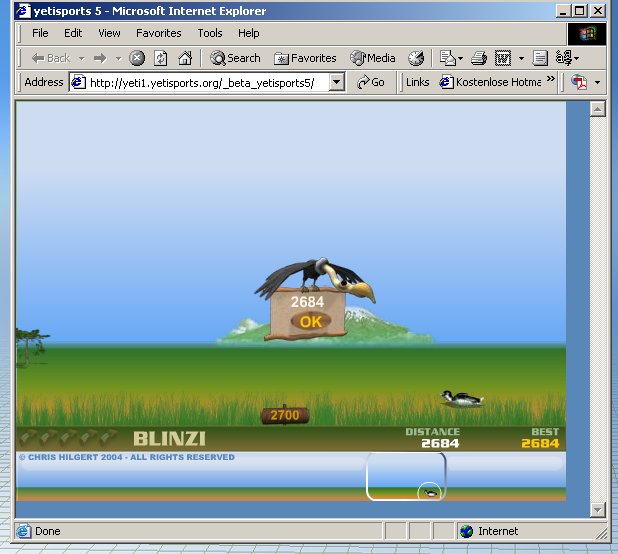Screen dimensions: 618x554
Task: Expand the Links overflow chevron
Action: 551,79
